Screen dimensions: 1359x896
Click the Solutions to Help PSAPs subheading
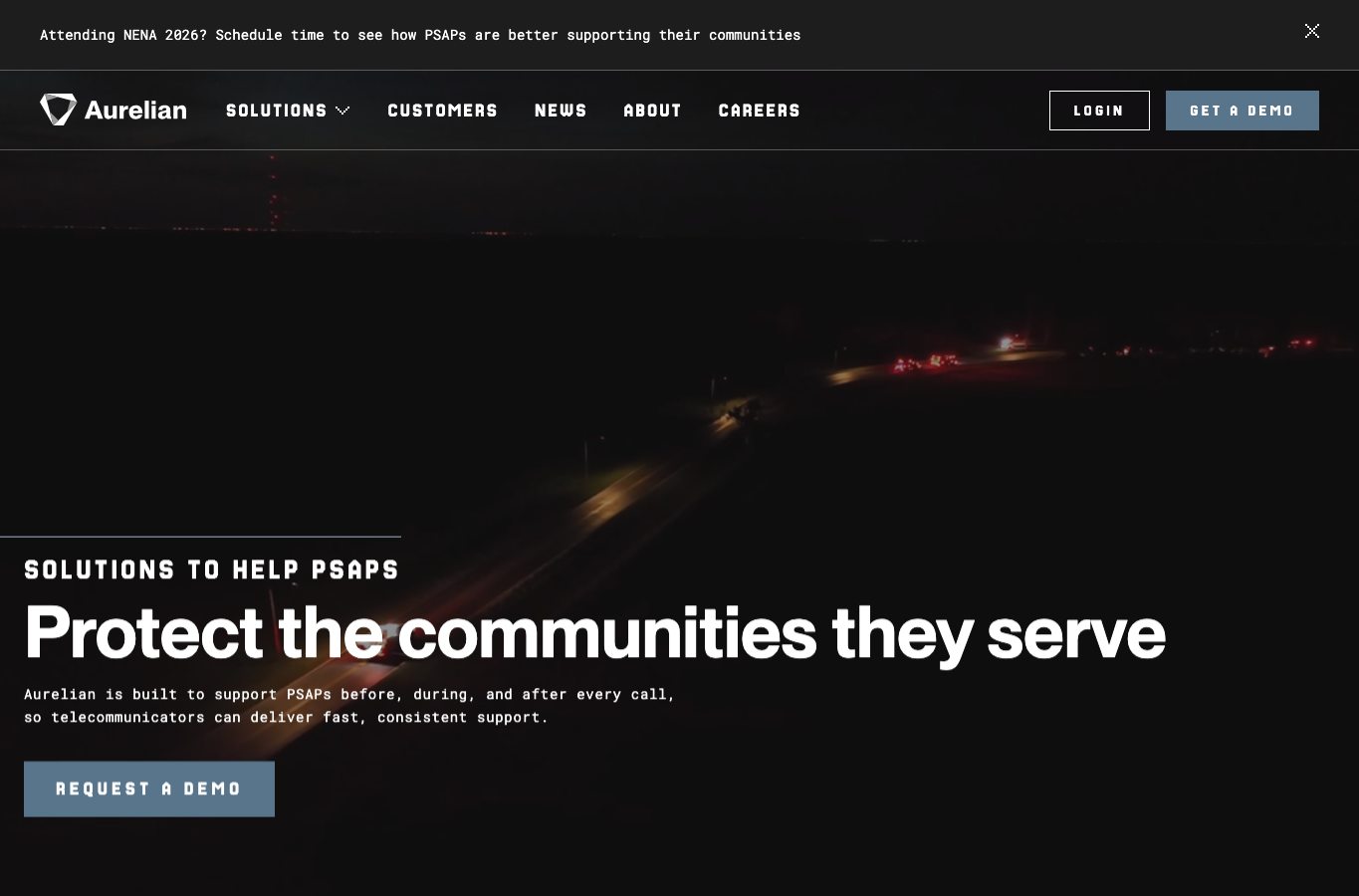(211, 569)
